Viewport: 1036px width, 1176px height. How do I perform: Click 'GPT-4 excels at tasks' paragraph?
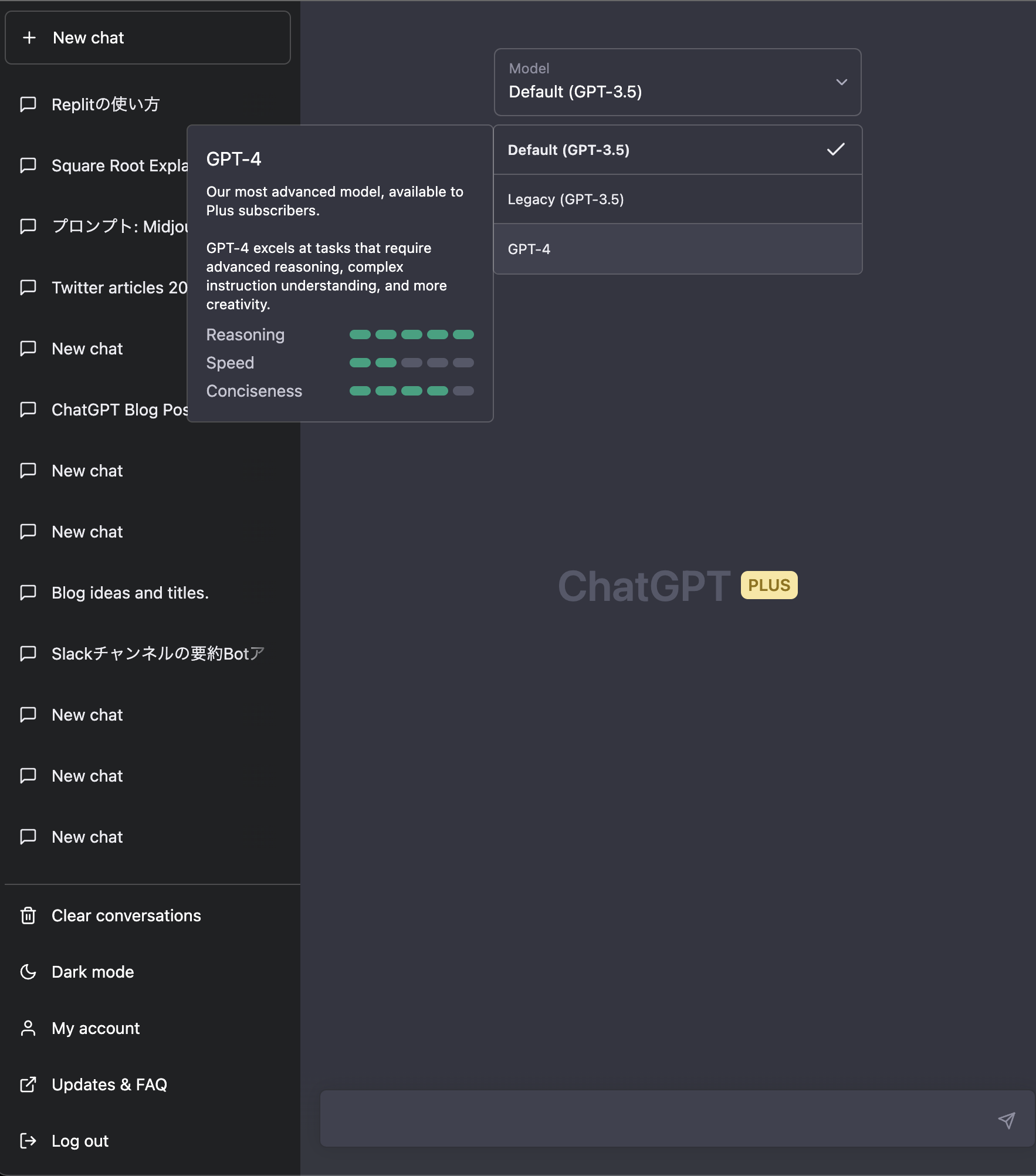(x=327, y=276)
